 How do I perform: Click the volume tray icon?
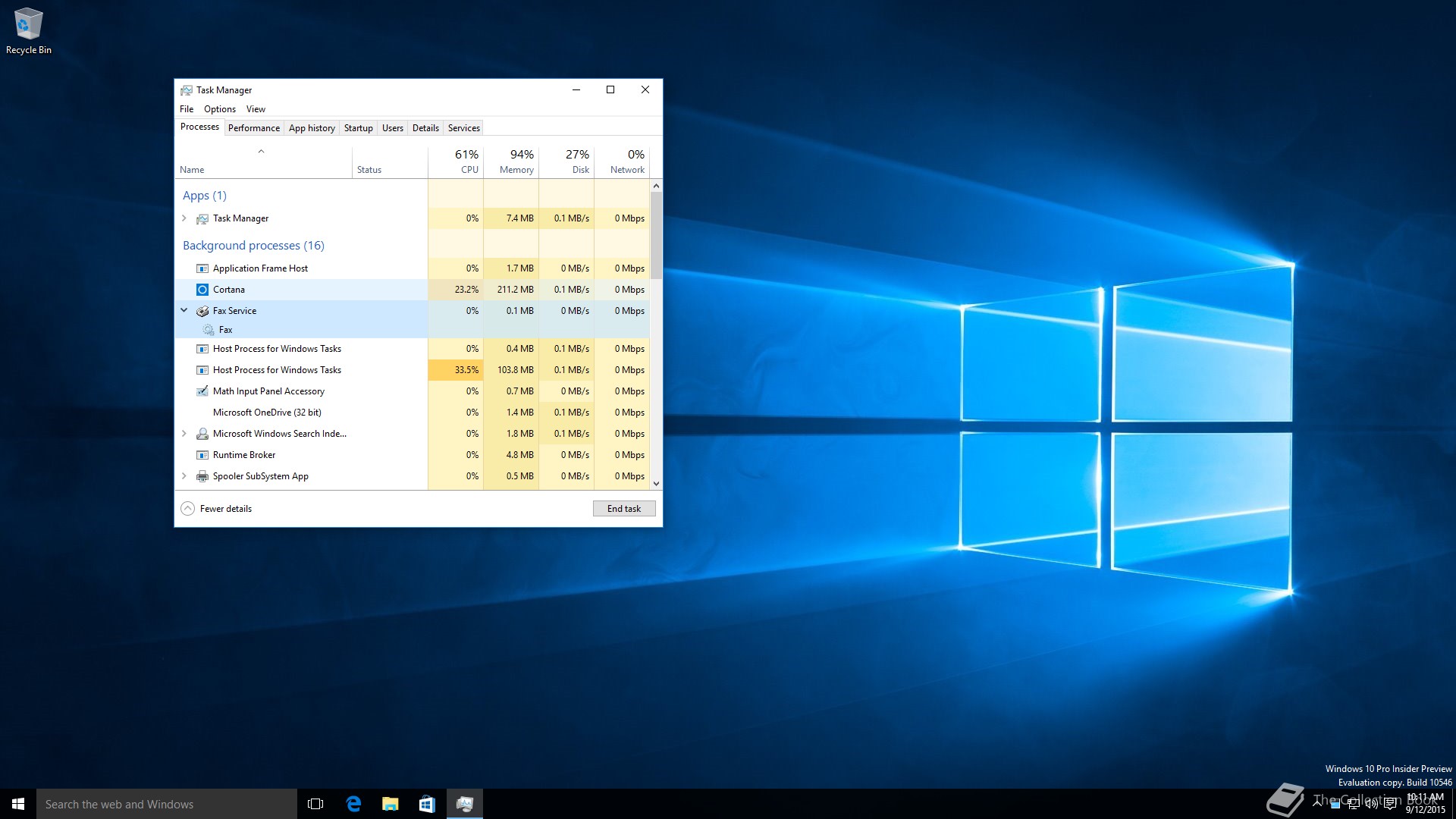1372,804
